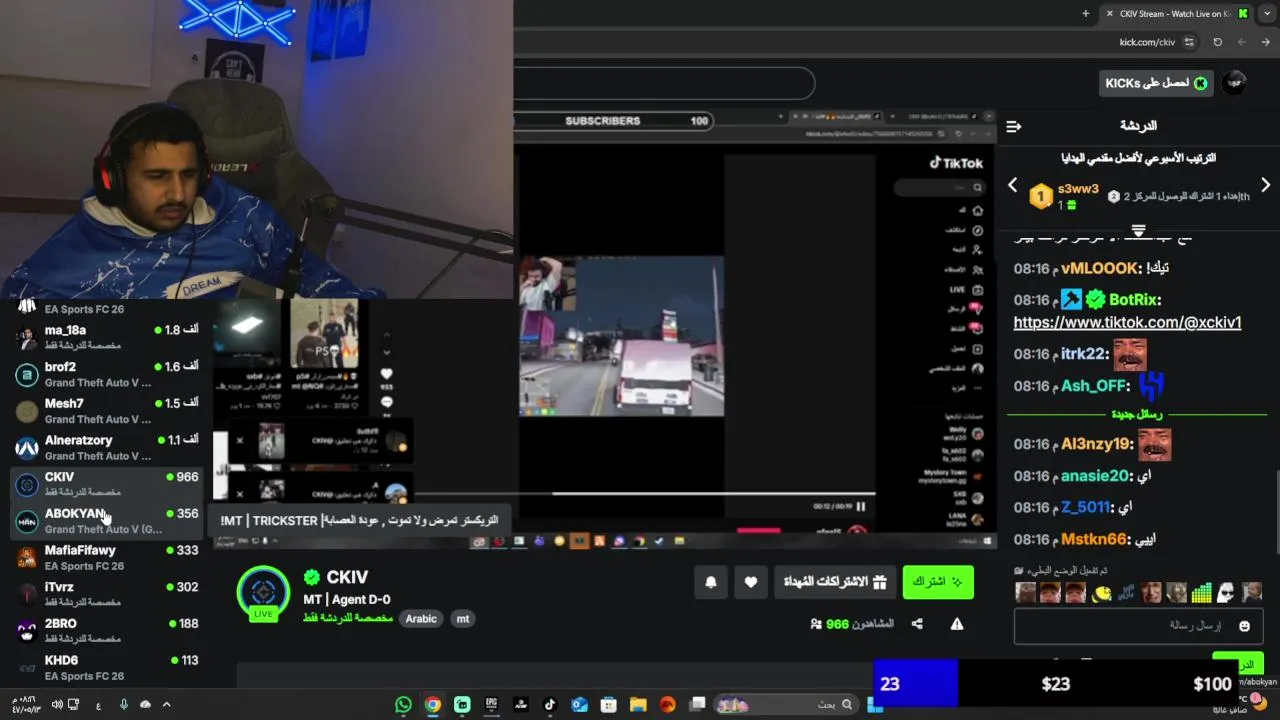Pause the TikTok video in the stream
Image resolution: width=1280 pixels, height=720 pixels.
[860, 506]
